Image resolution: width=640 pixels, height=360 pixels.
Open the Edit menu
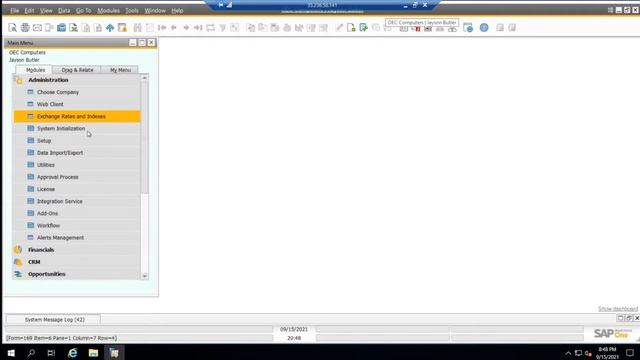(29, 11)
